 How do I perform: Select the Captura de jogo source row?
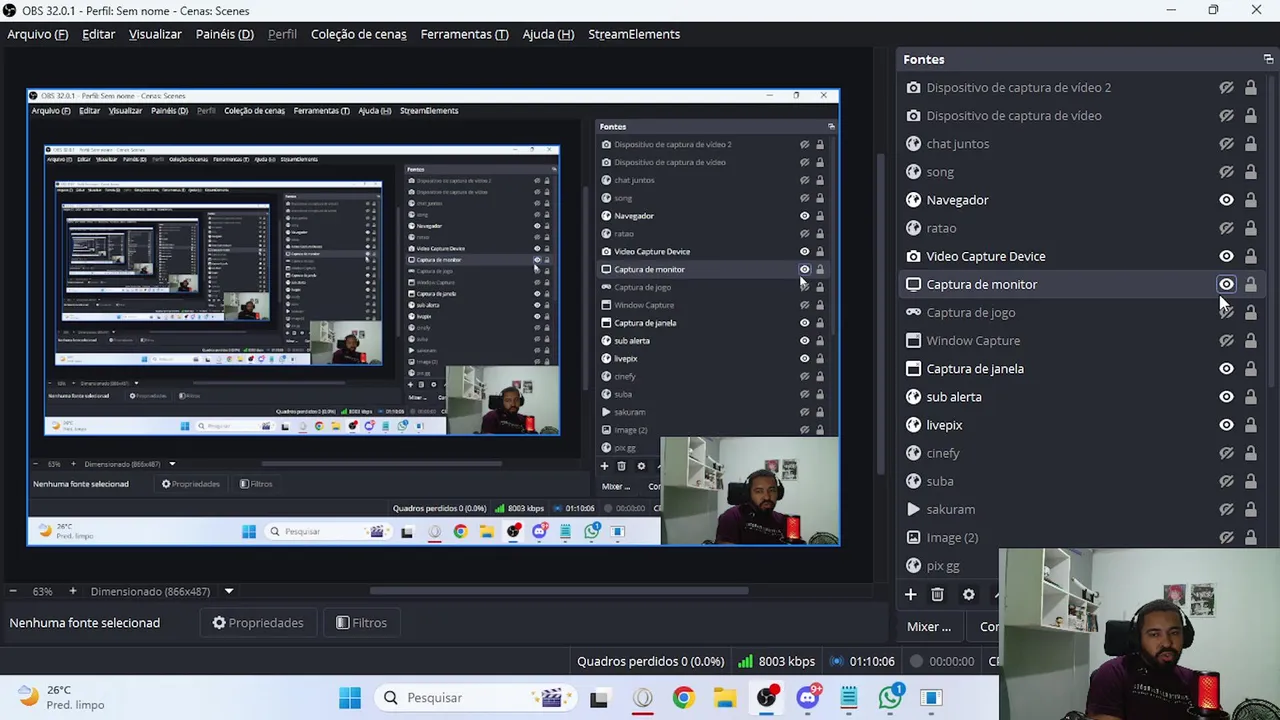(x=1080, y=313)
